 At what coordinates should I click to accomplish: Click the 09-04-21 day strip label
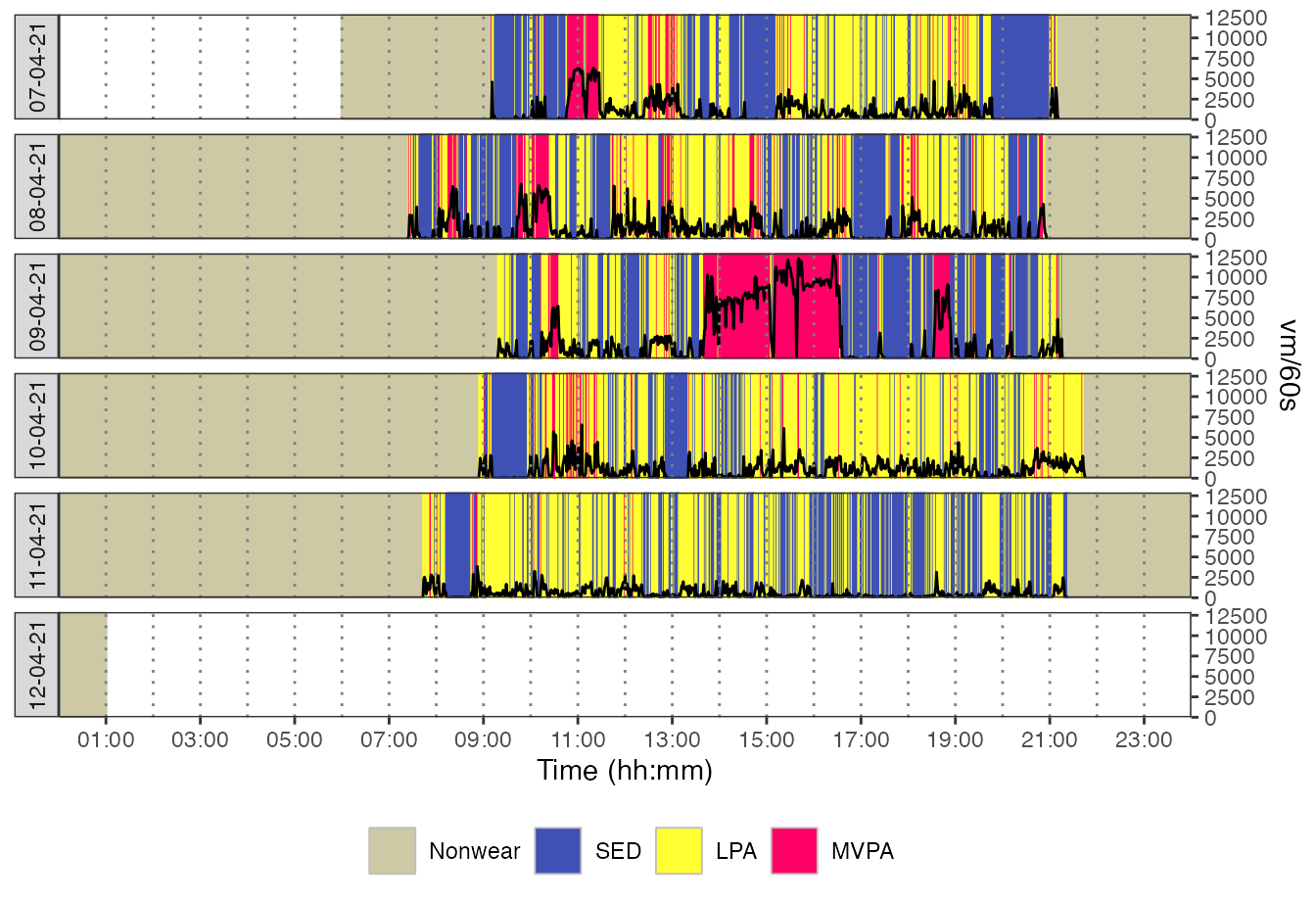[x=37, y=307]
